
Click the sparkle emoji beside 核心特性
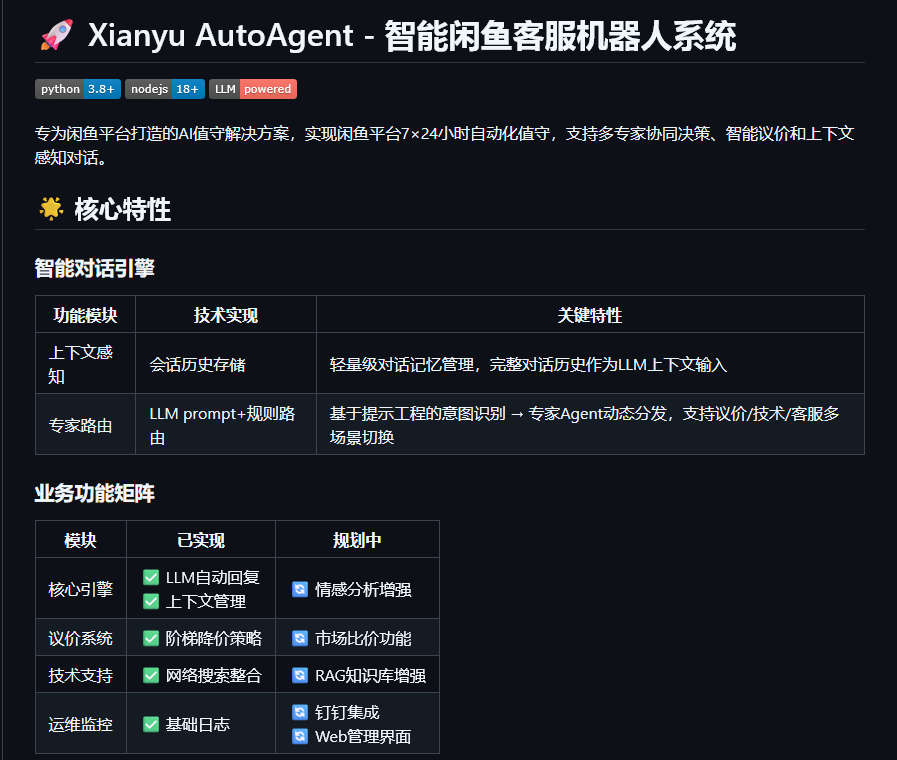[x=51, y=209]
